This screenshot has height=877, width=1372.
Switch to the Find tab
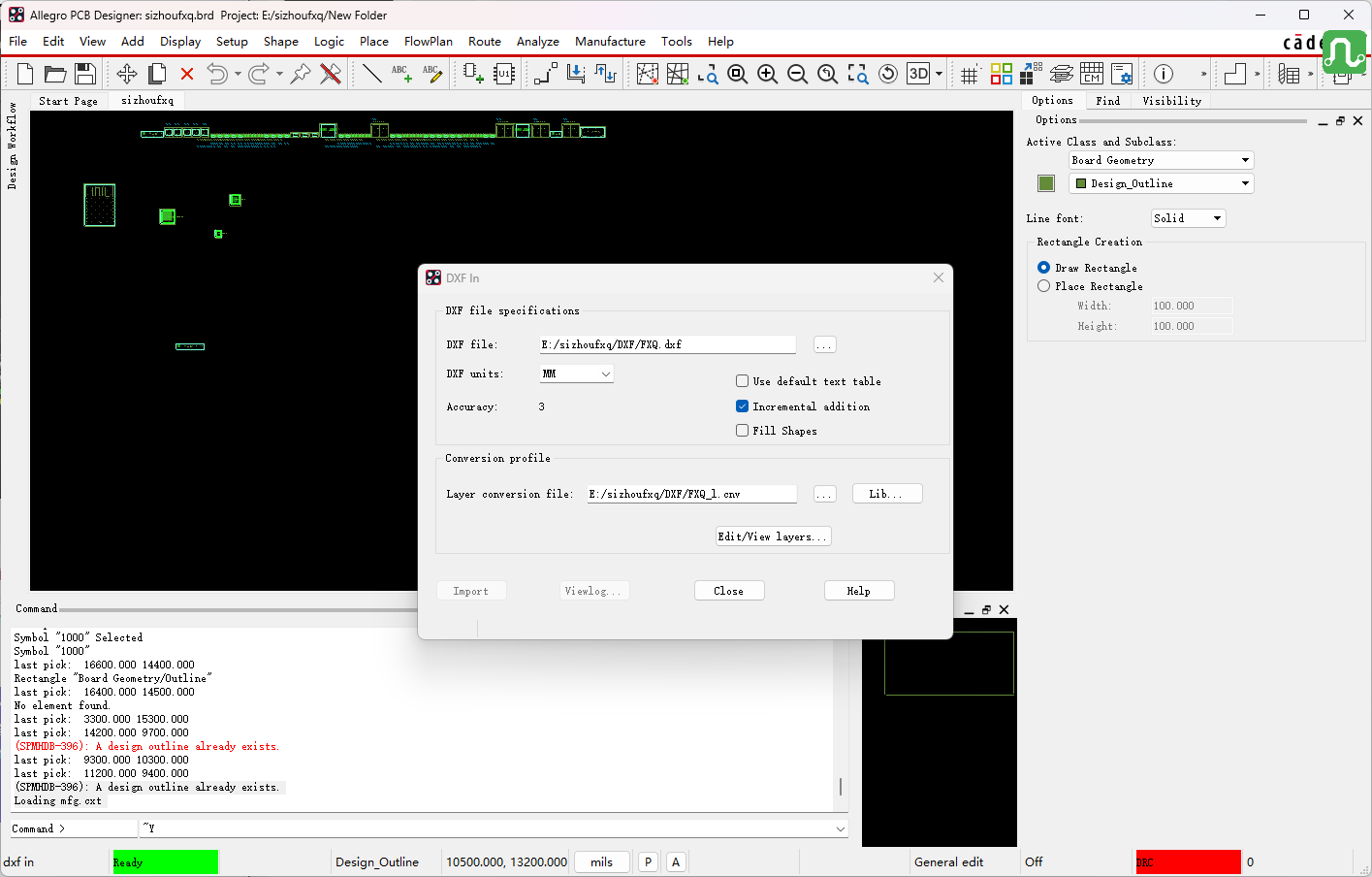click(x=1107, y=101)
